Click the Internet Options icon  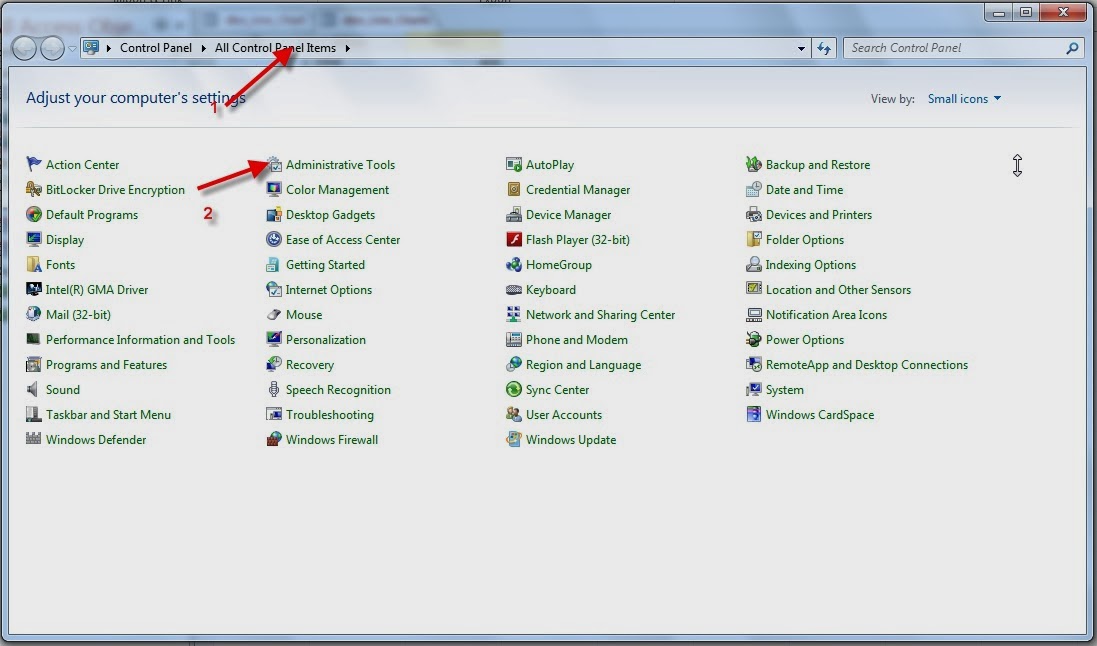pyautogui.click(x=274, y=289)
